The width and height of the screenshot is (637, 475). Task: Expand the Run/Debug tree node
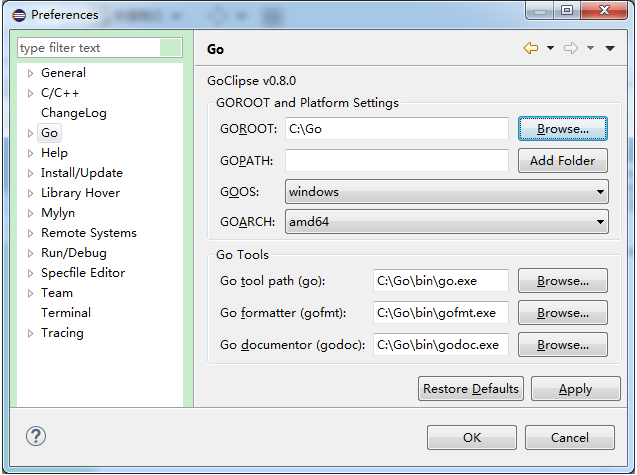coord(30,253)
